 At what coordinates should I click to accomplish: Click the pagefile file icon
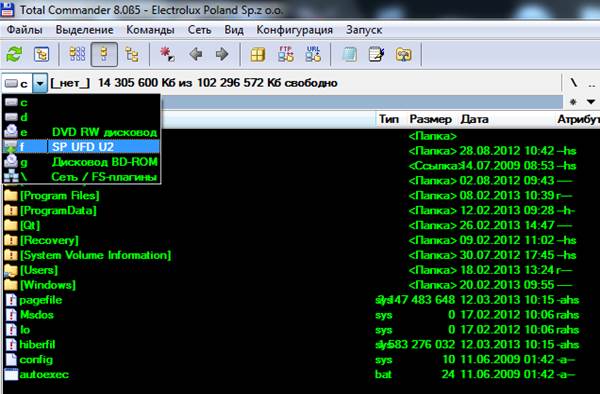[11, 300]
